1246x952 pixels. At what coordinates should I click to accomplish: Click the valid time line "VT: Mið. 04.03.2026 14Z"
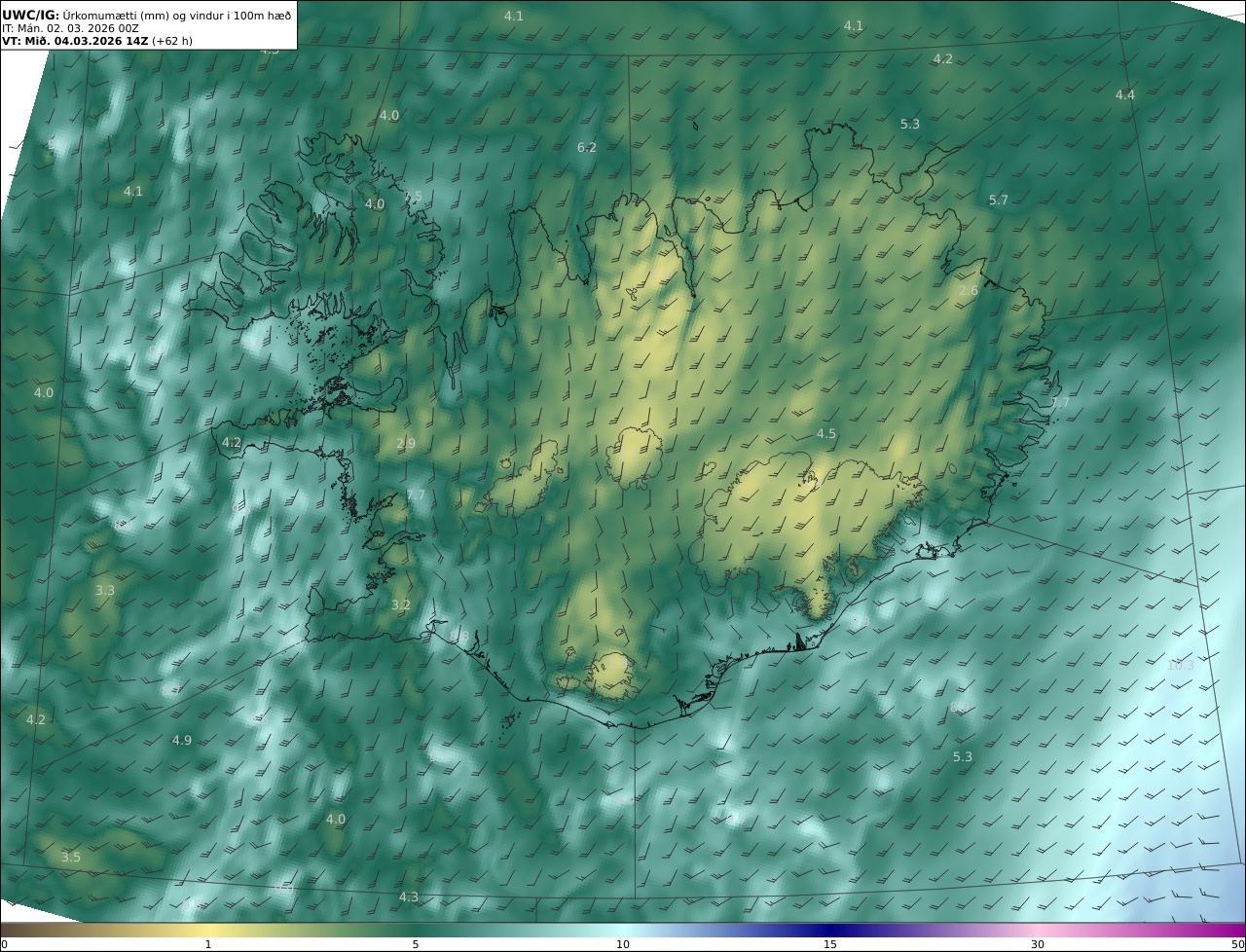pyautogui.click(x=75, y=42)
